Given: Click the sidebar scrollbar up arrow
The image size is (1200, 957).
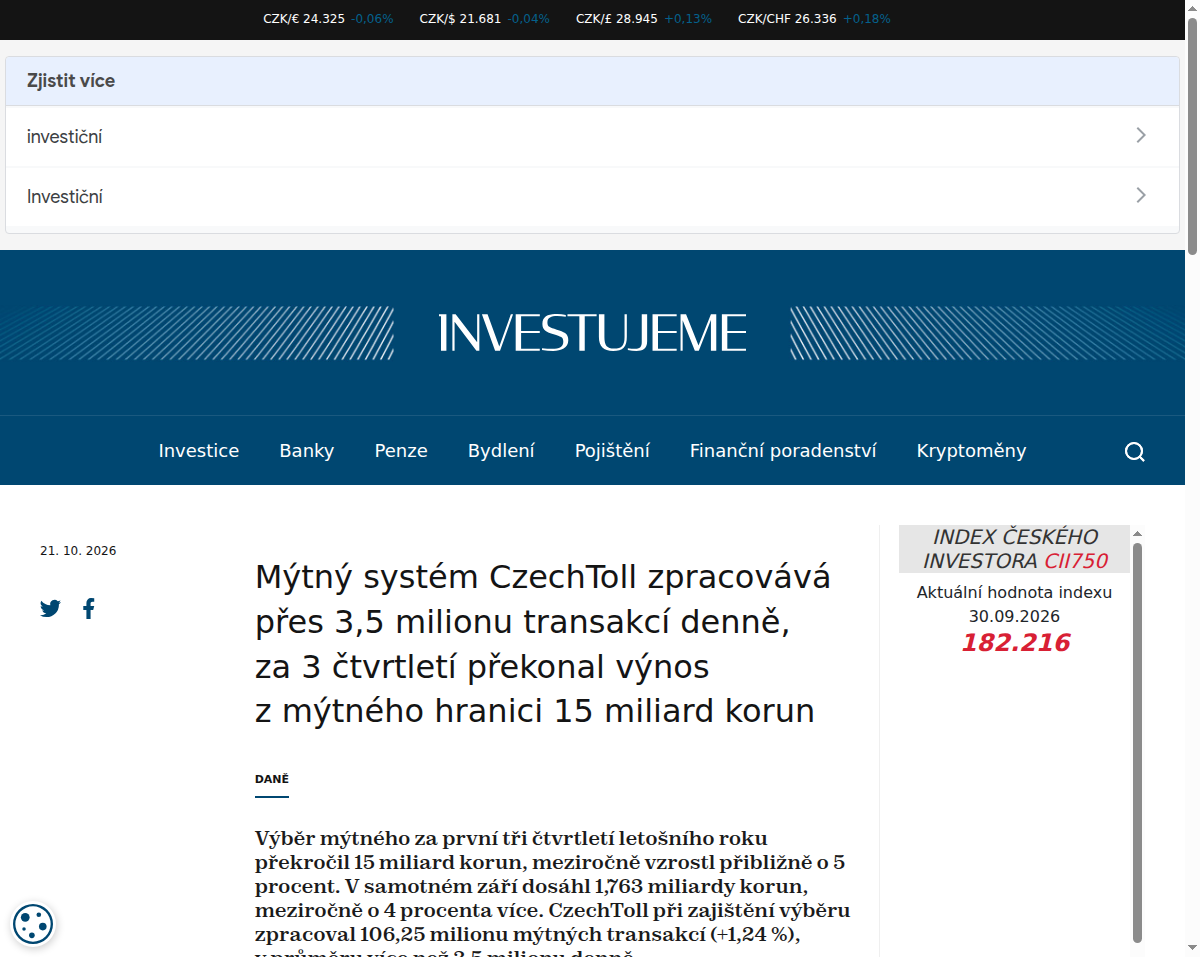Looking at the screenshot, I should (1137, 533).
